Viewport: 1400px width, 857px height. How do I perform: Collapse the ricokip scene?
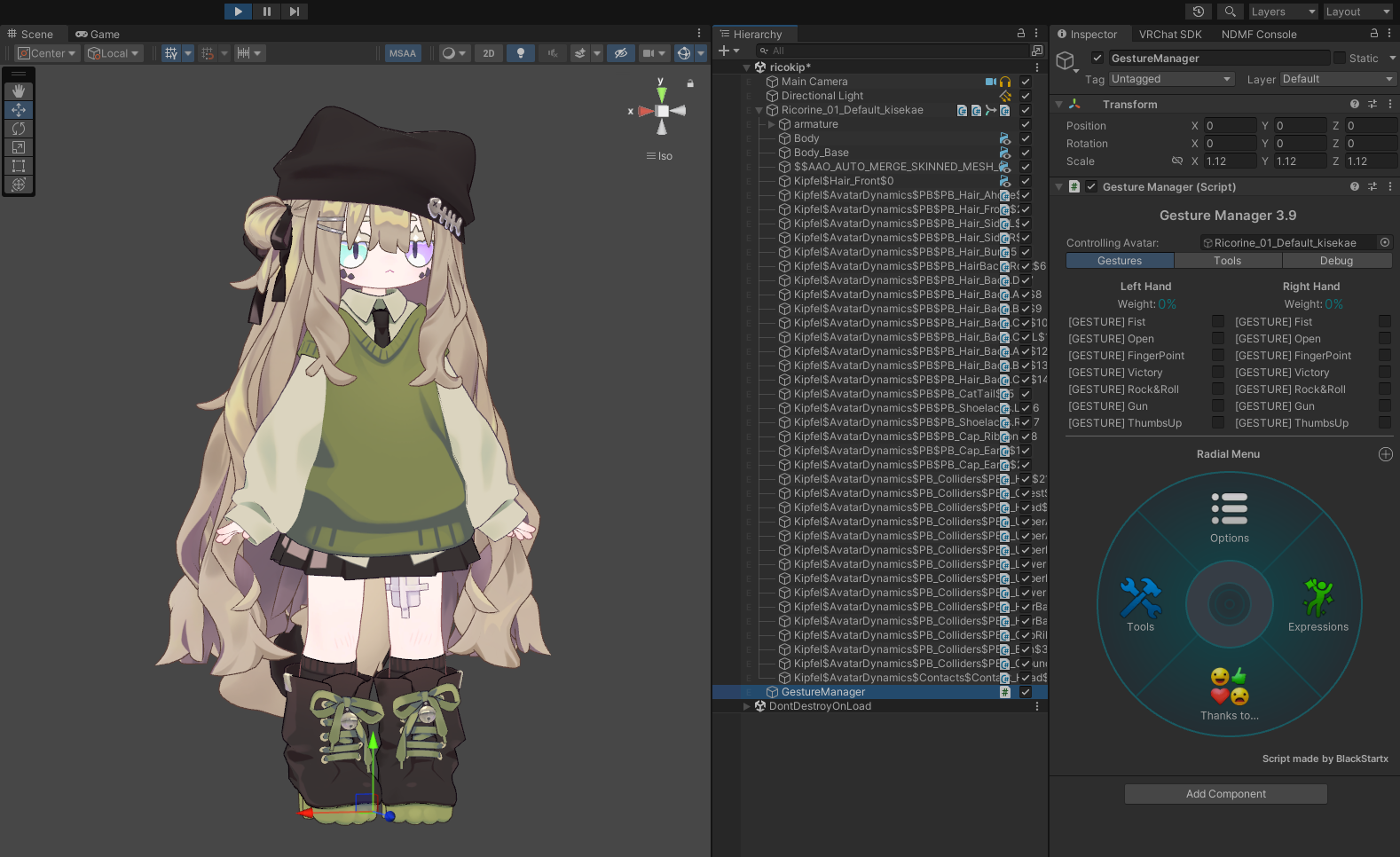pyautogui.click(x=747, y=67)
